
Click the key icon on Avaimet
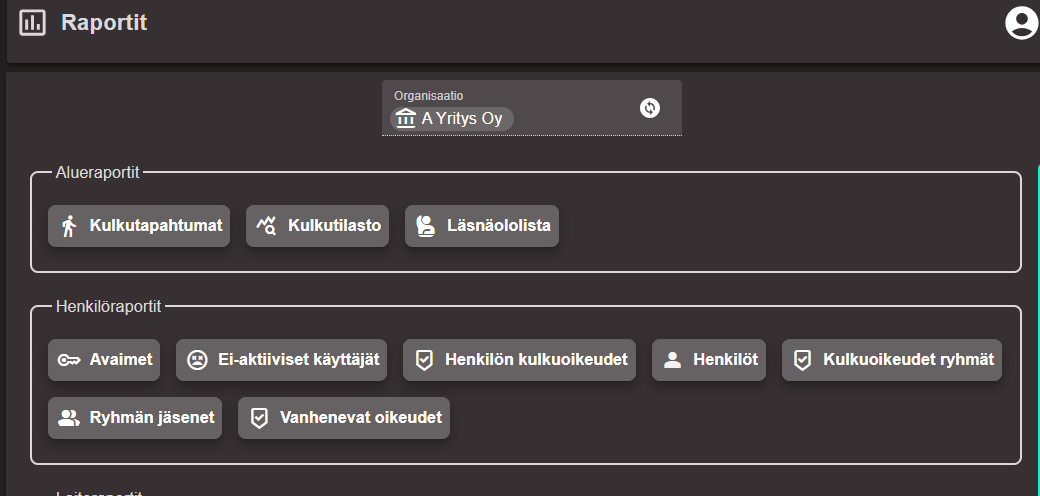point(69,360)
